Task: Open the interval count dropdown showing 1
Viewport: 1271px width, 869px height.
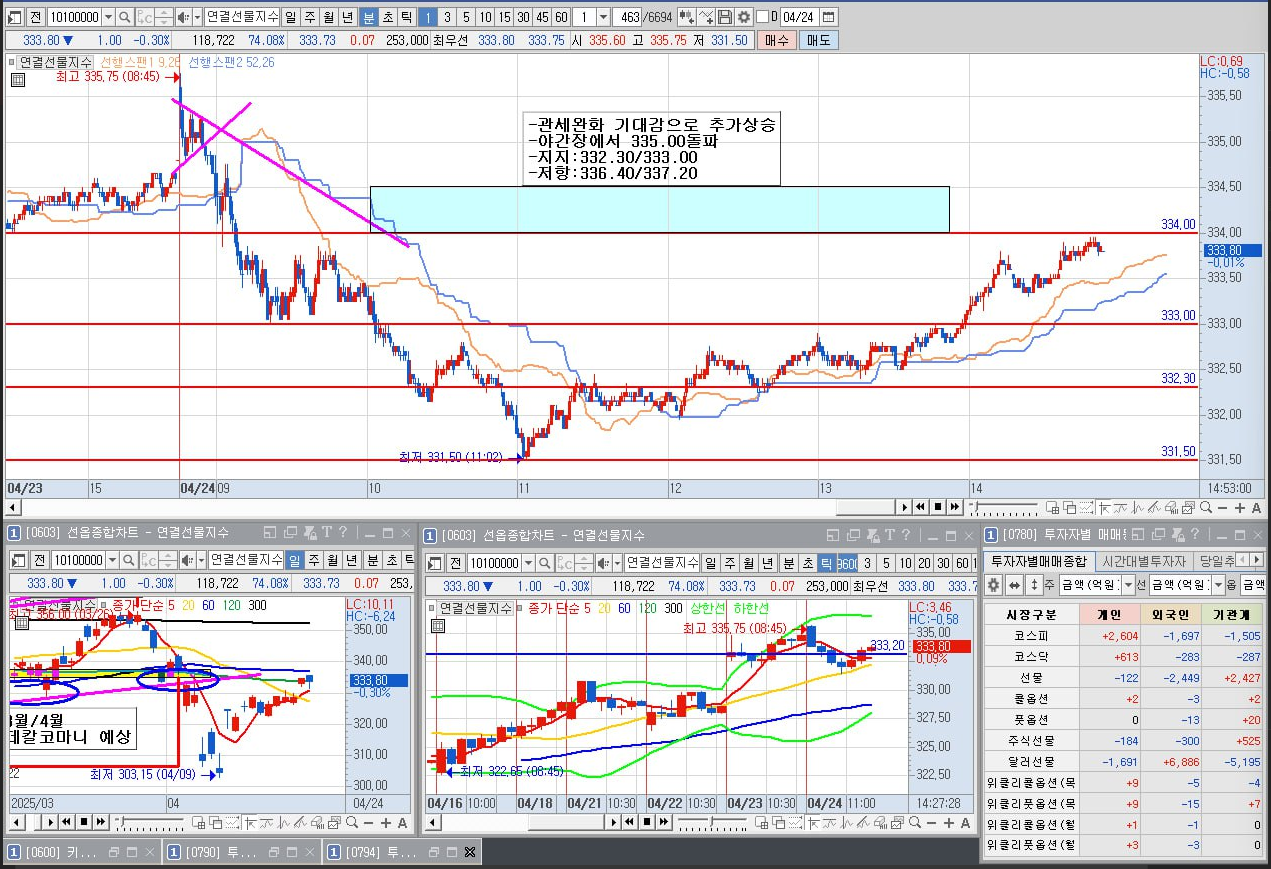Action: [x=603, y=17]
